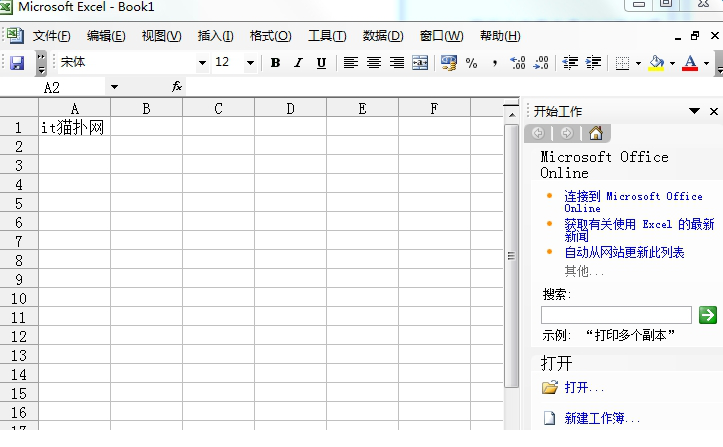Click the vertical scrollbar thumb
The width and height of the screenshot is (723, 447).
point(511,256)
